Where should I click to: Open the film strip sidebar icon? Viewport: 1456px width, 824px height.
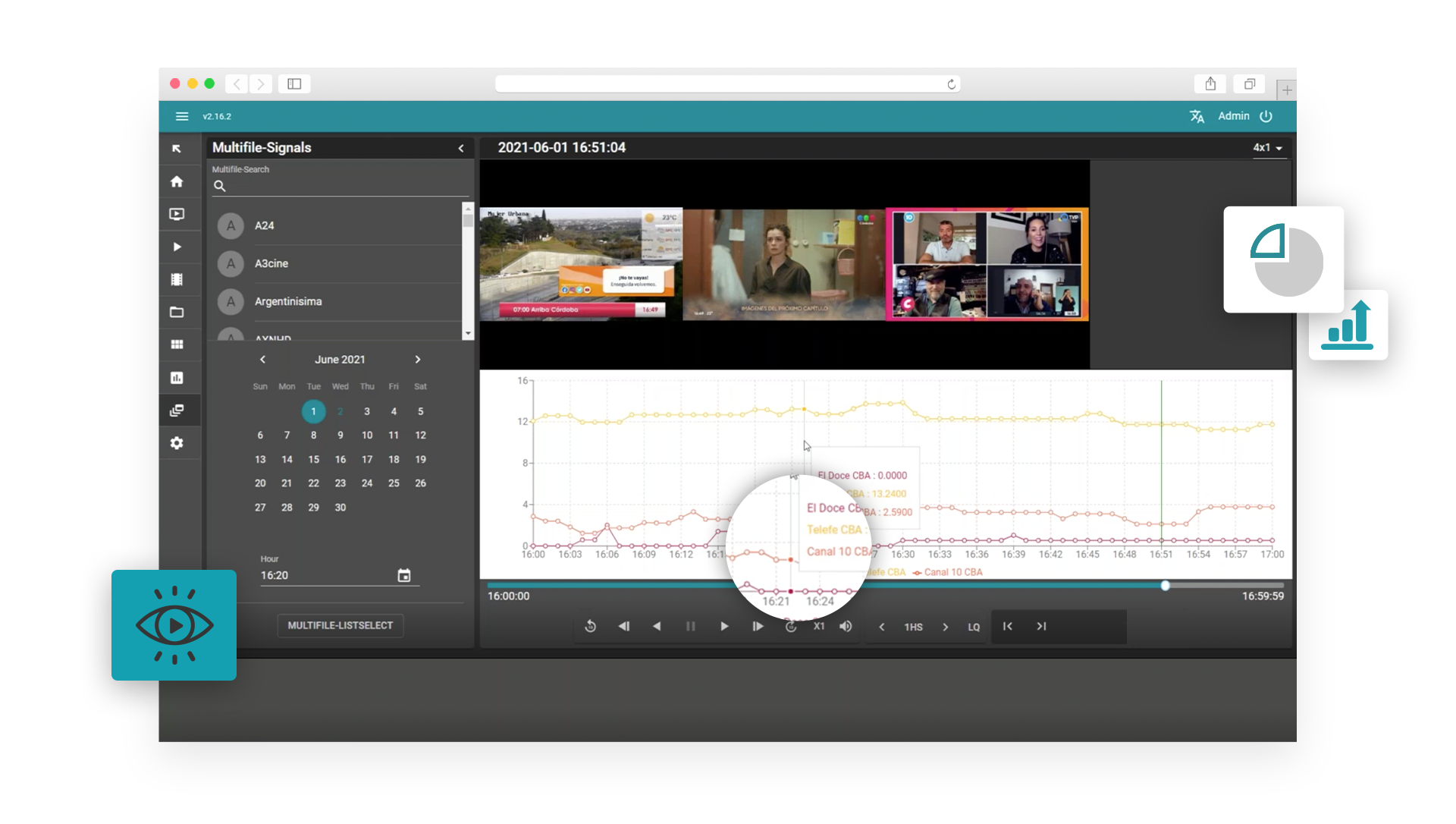pyautogui.click(x=177, y=279)
